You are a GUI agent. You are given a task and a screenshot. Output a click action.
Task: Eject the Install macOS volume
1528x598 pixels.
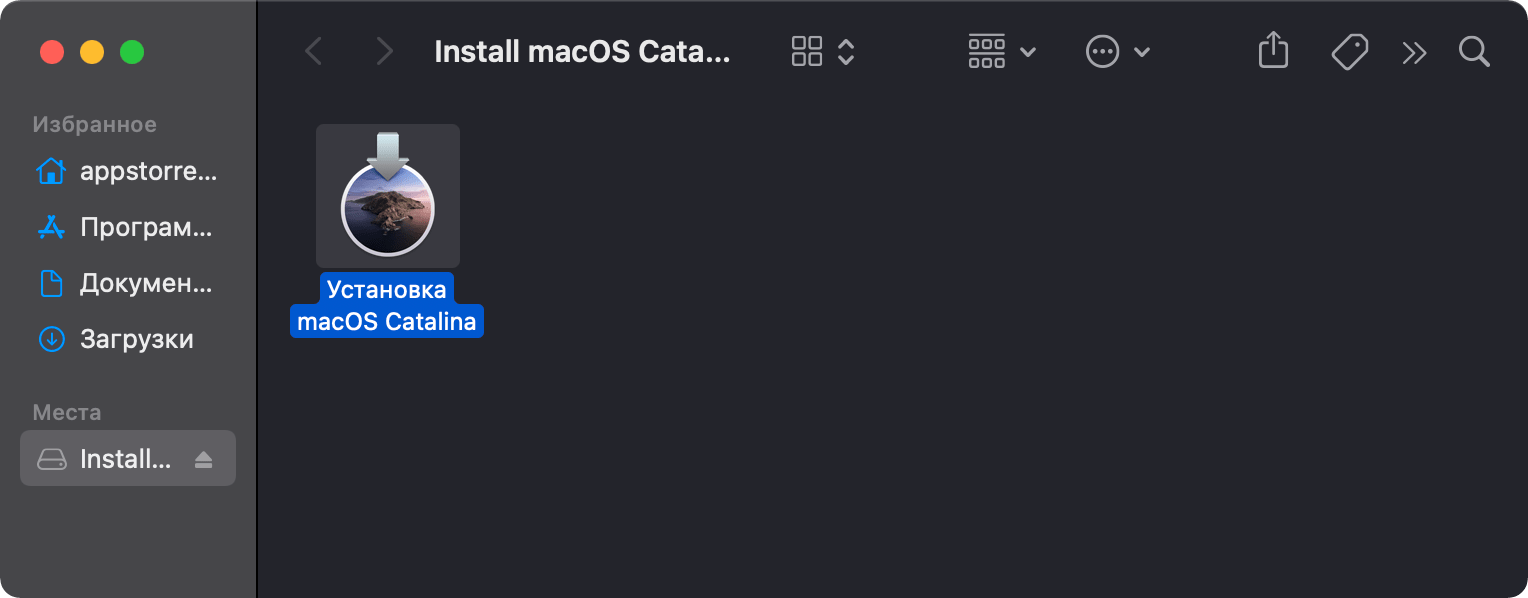click(x=204, y=459)
